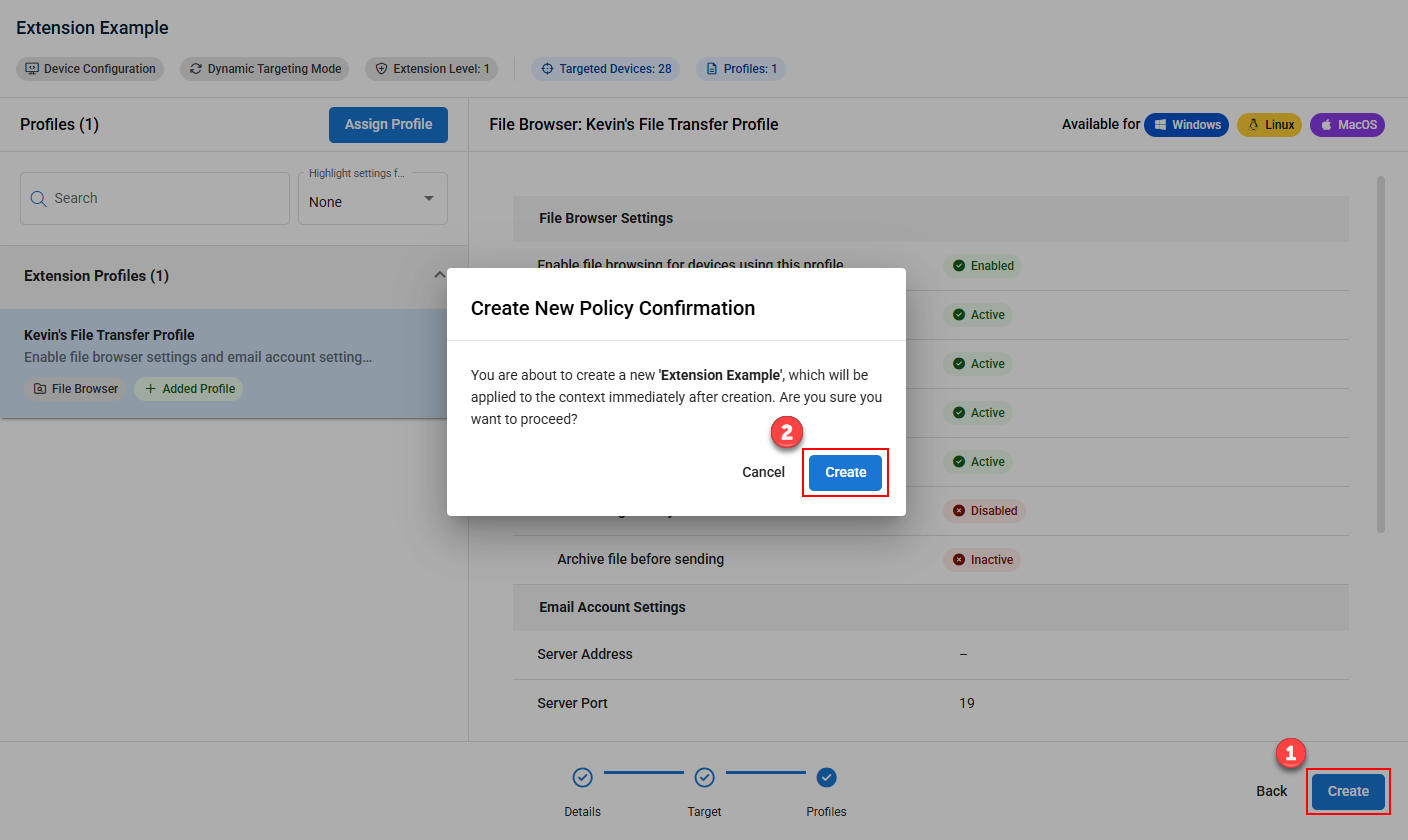
Task: Cancel the Create New Policy Confirmation dialog
Action: click(x=763, y=472)
